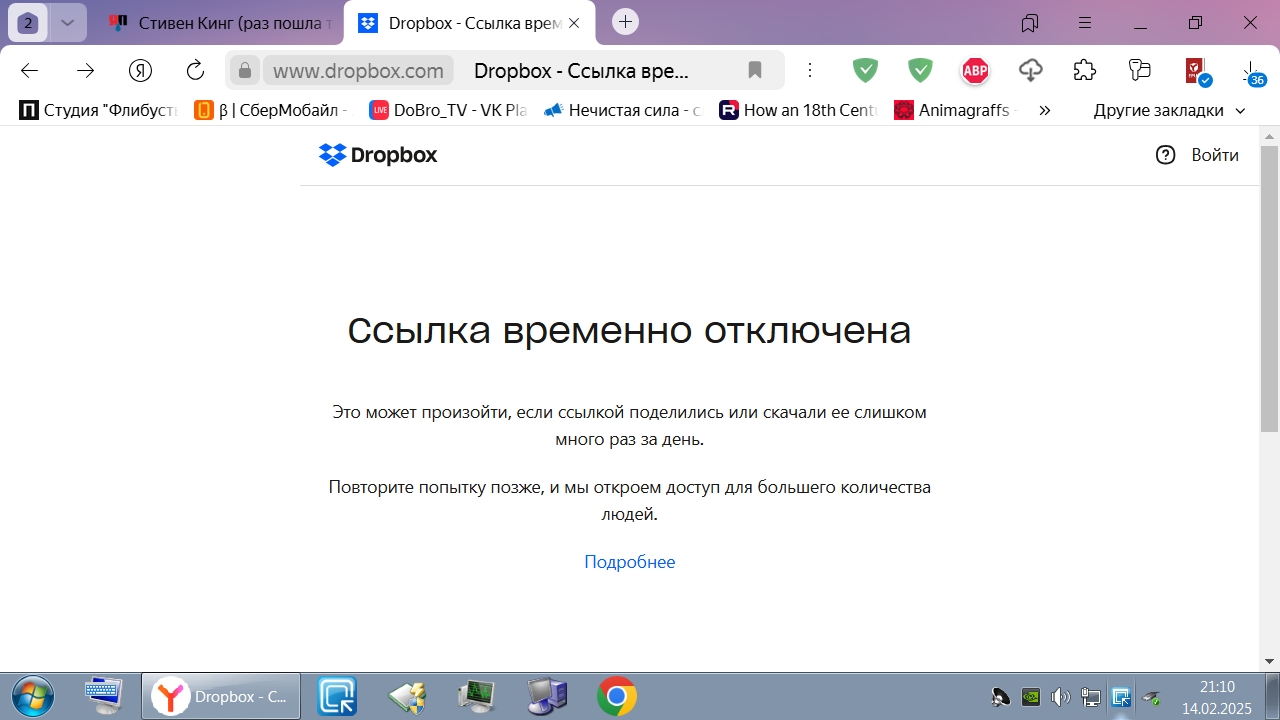This screenshot has height=720, width=1280.
Task: Open the ABP Adblock Plus extension
Action: coord(975,70)
